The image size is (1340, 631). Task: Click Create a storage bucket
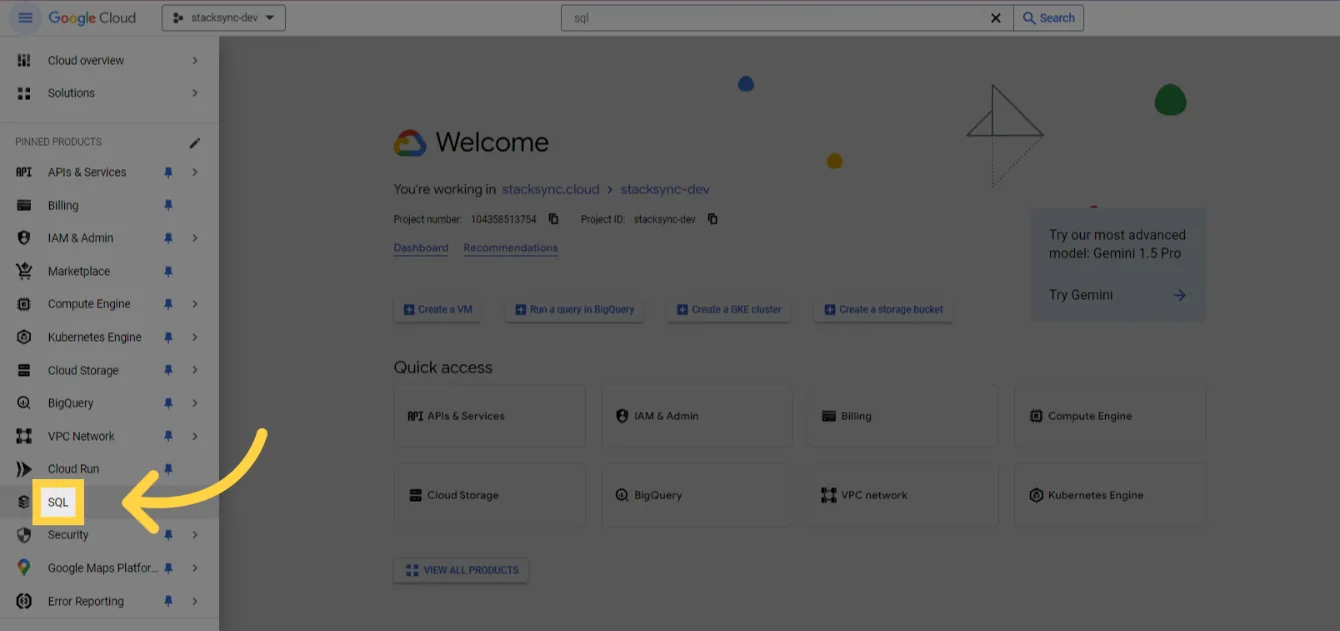click(x=884, y=310)
